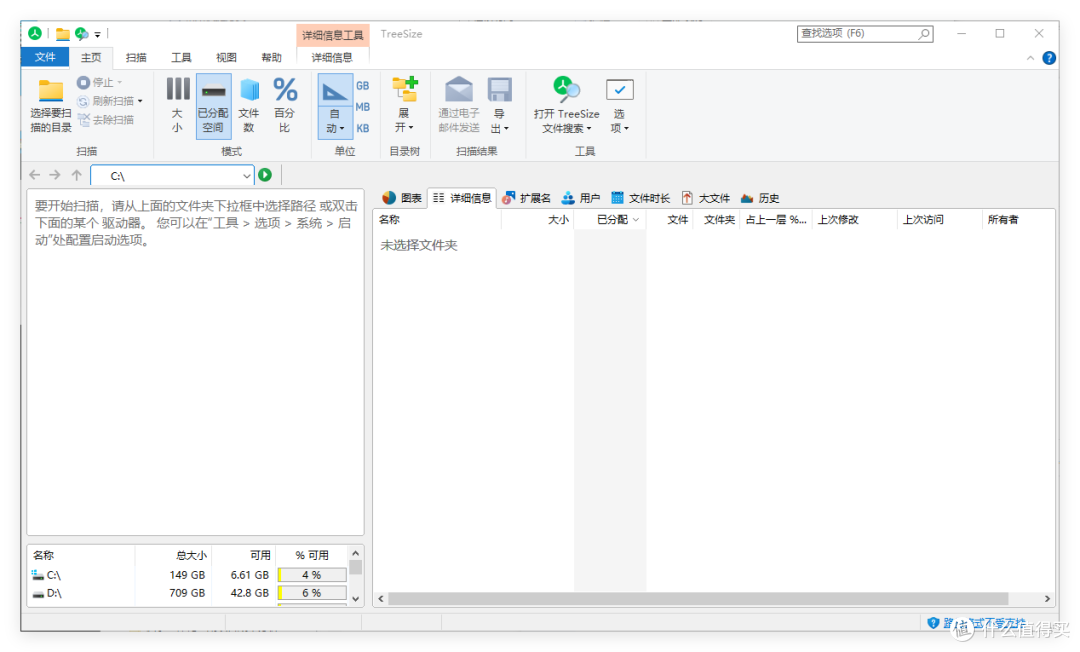Screen dimensions: 1080x652
Task: Open the 用户 users tab
Action: [x=581, y=198]
